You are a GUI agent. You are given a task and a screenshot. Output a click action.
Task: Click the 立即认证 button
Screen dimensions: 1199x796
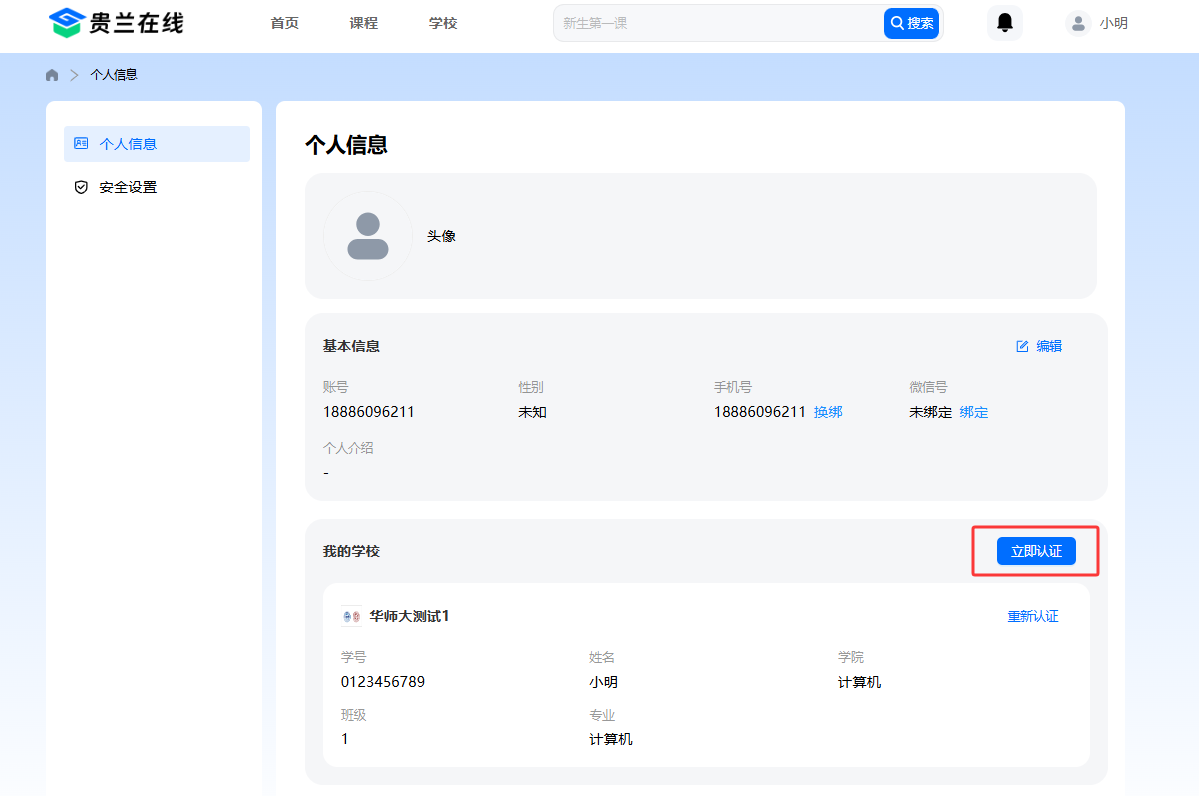1035,551
